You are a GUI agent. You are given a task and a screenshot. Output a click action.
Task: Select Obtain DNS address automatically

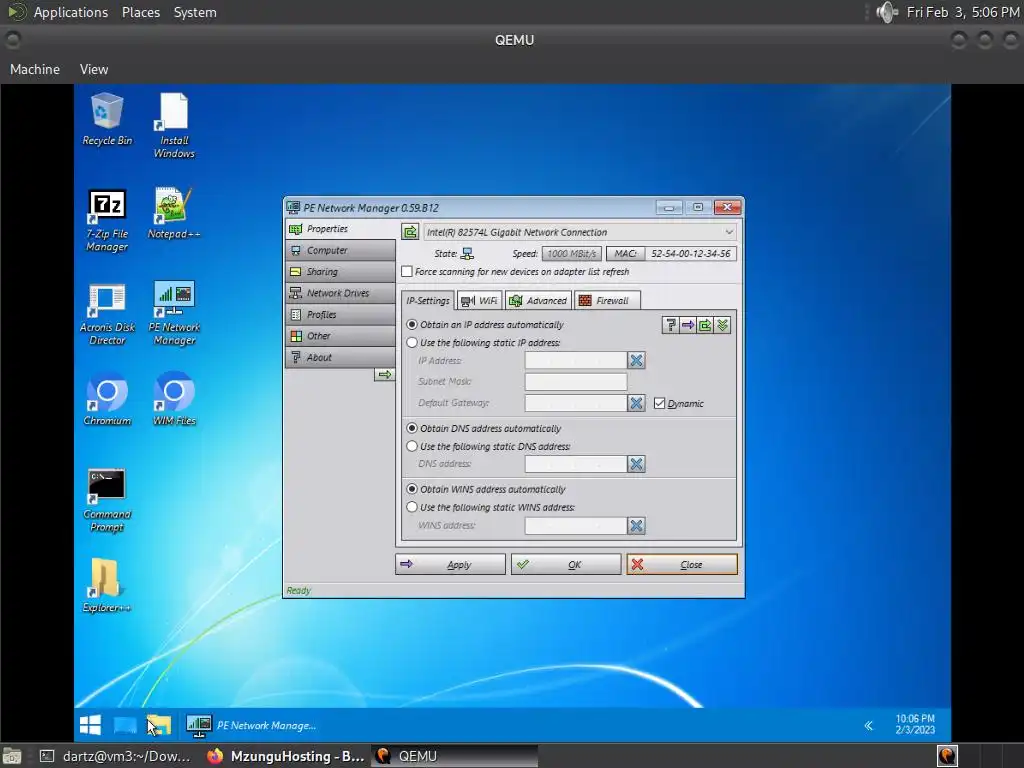411,428
